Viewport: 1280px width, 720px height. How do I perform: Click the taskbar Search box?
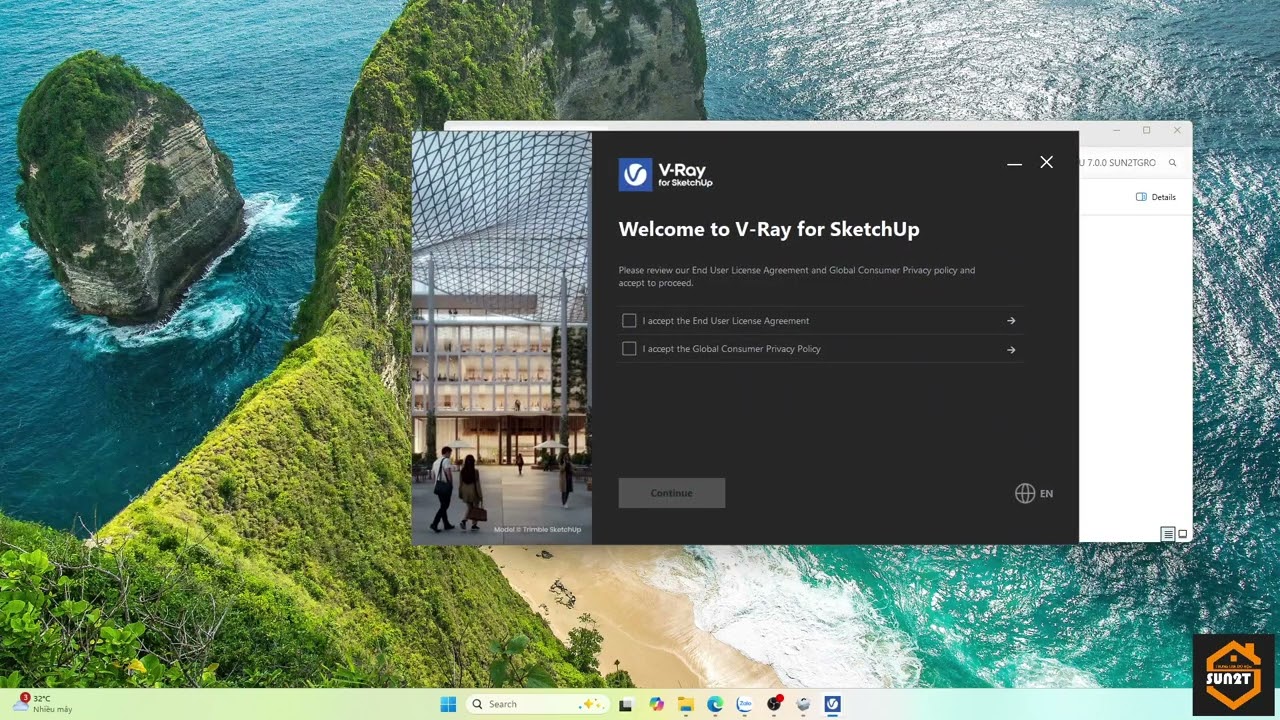coord(538,704)
